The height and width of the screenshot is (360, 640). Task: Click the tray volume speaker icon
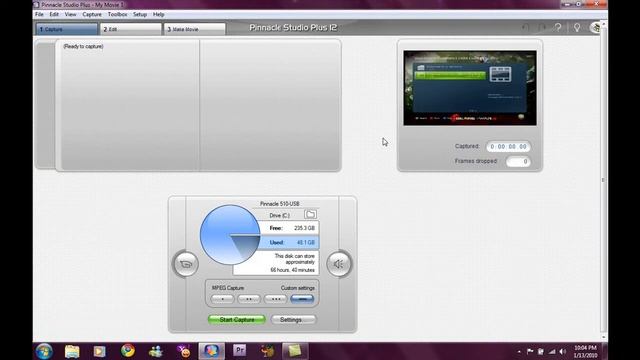(x=563, y=351)
